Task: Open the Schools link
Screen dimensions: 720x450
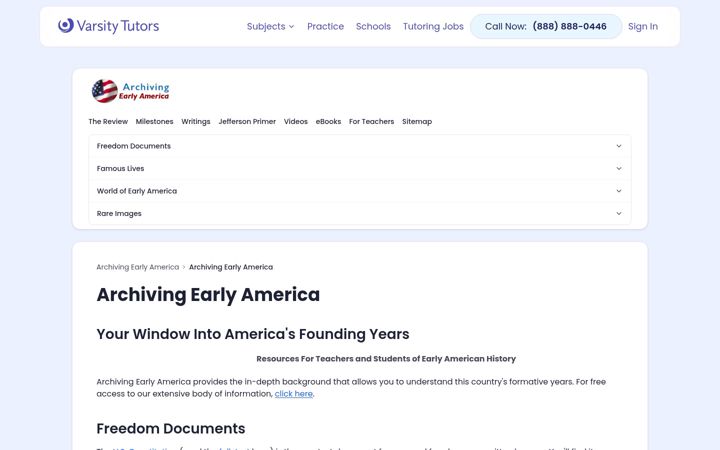Action: click(x=373, y=27)
